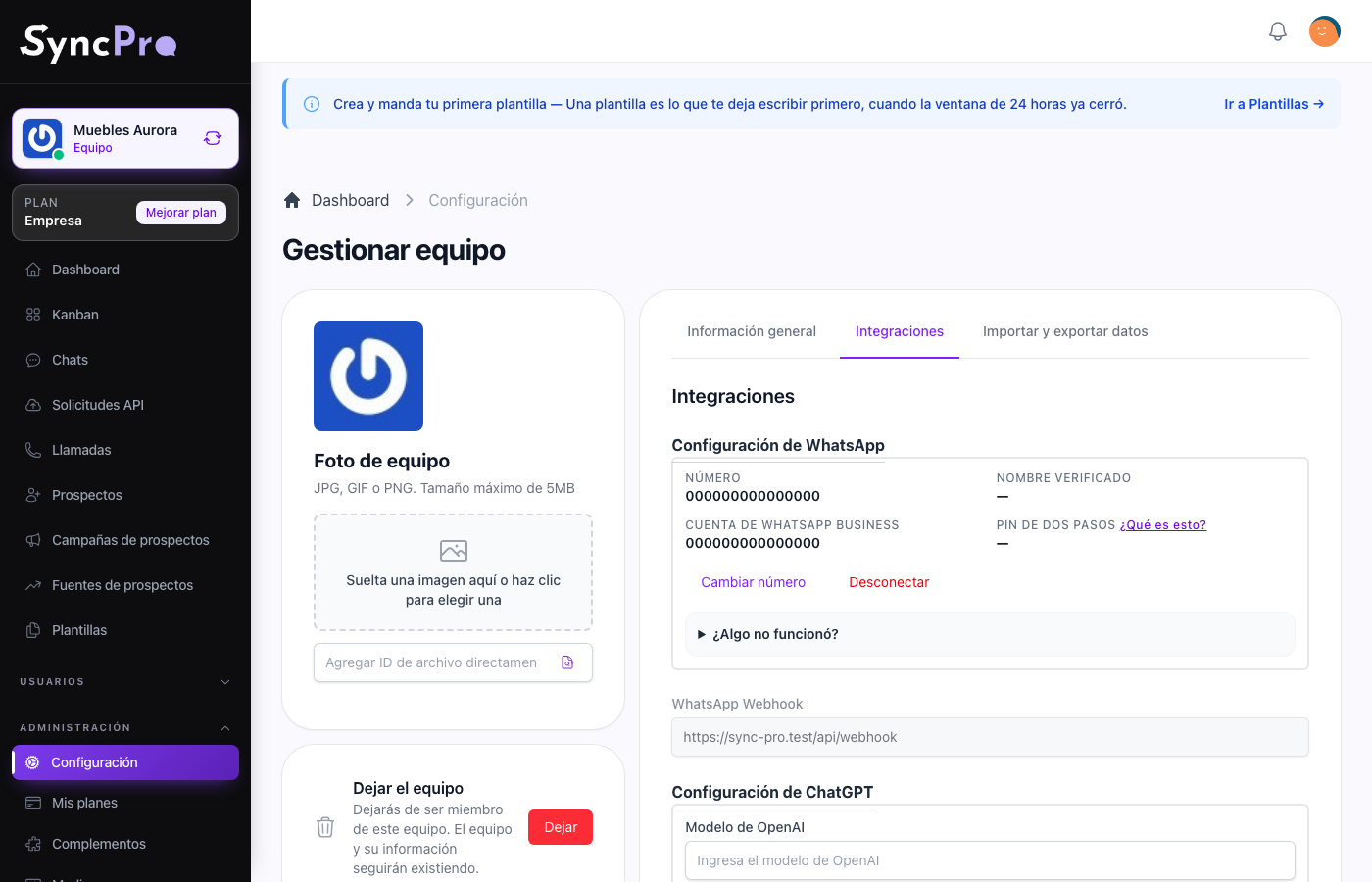Follow the Ir a Plantillas link
This screenshot has width=1372, height=882.
[x=1274, y=104]
